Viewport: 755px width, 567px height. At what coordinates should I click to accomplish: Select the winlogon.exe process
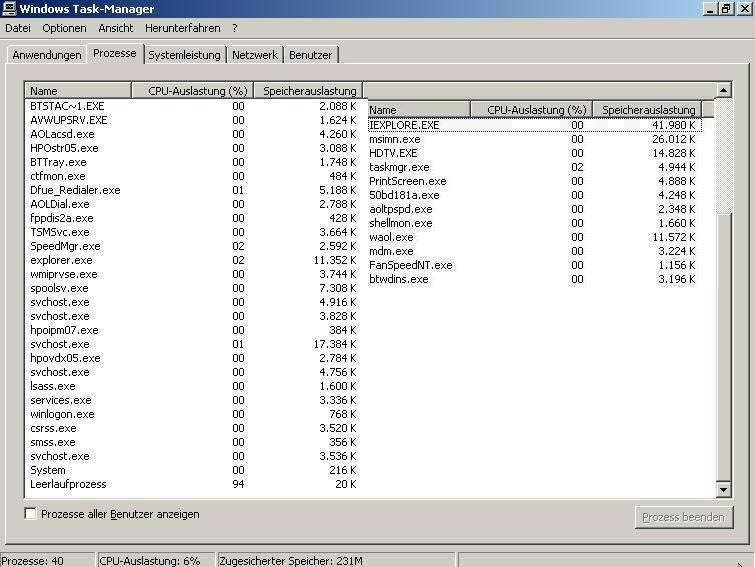193,413
